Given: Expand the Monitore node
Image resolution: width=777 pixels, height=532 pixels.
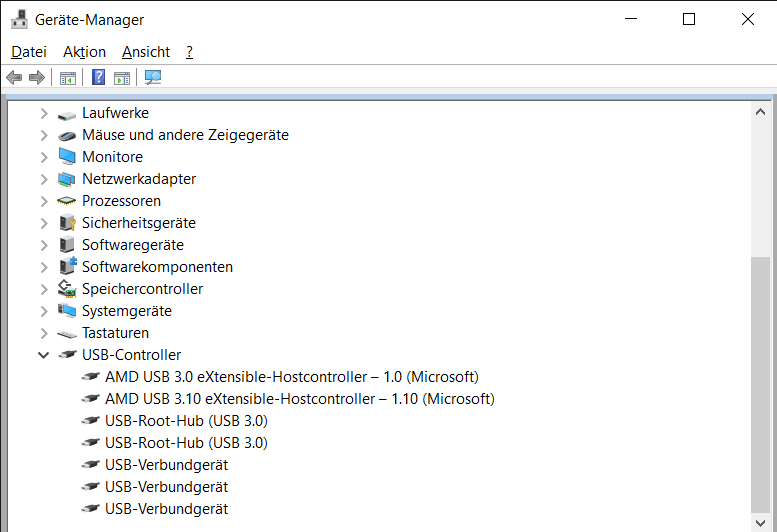Looking at the screenshot, I should point(44,157).
